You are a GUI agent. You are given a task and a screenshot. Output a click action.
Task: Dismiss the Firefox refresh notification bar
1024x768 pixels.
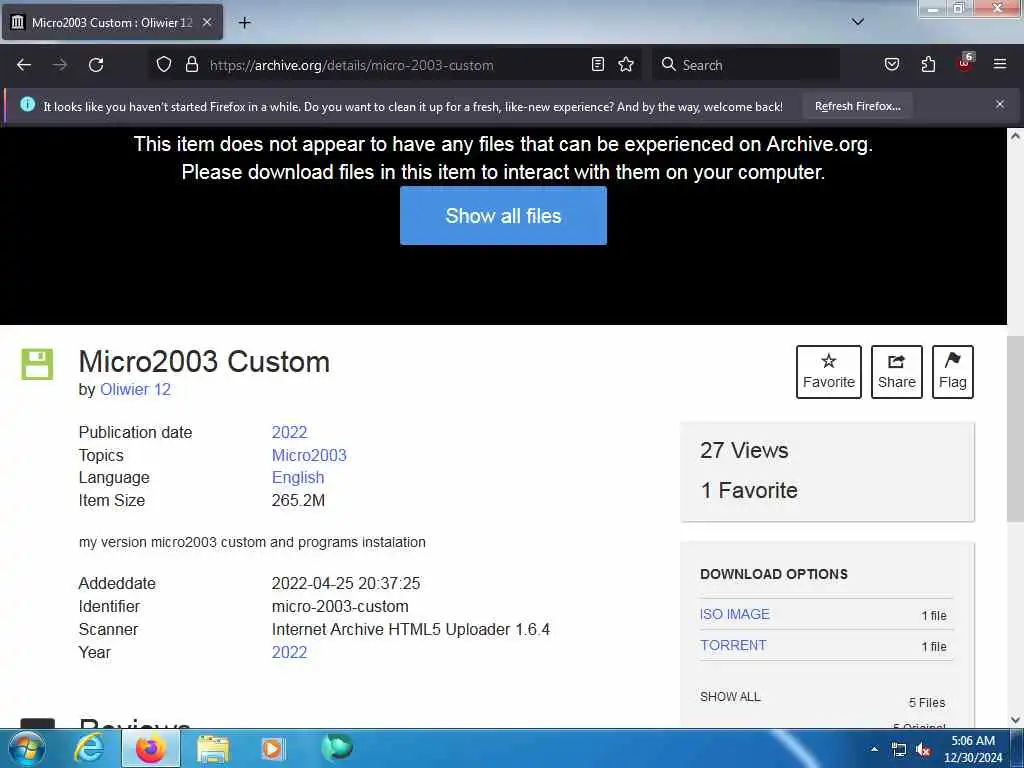pos(1000,104)
